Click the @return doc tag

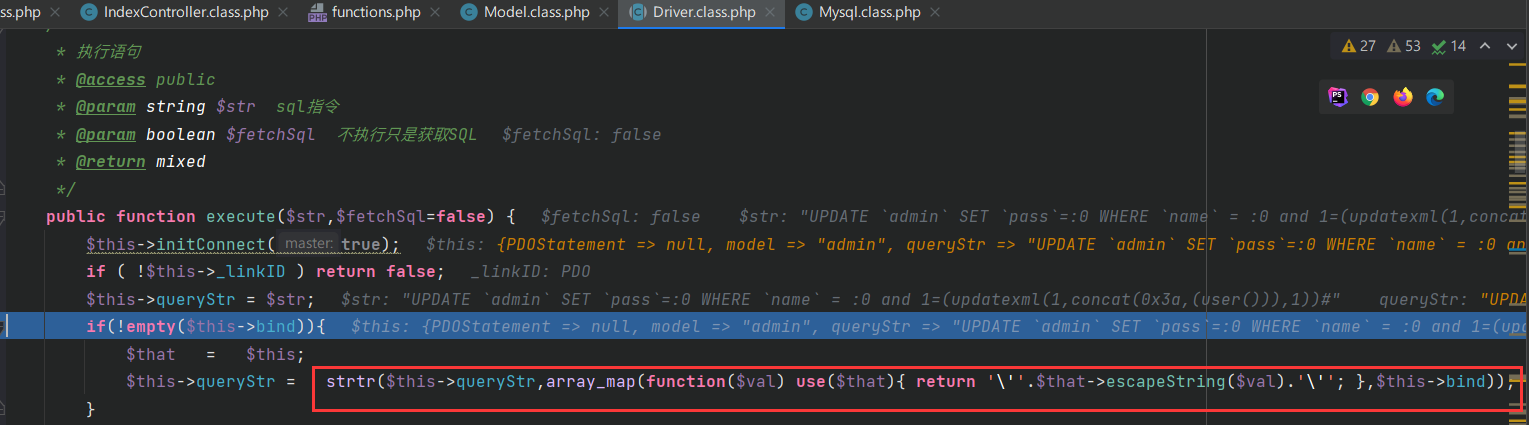click(x=110, y=161)
